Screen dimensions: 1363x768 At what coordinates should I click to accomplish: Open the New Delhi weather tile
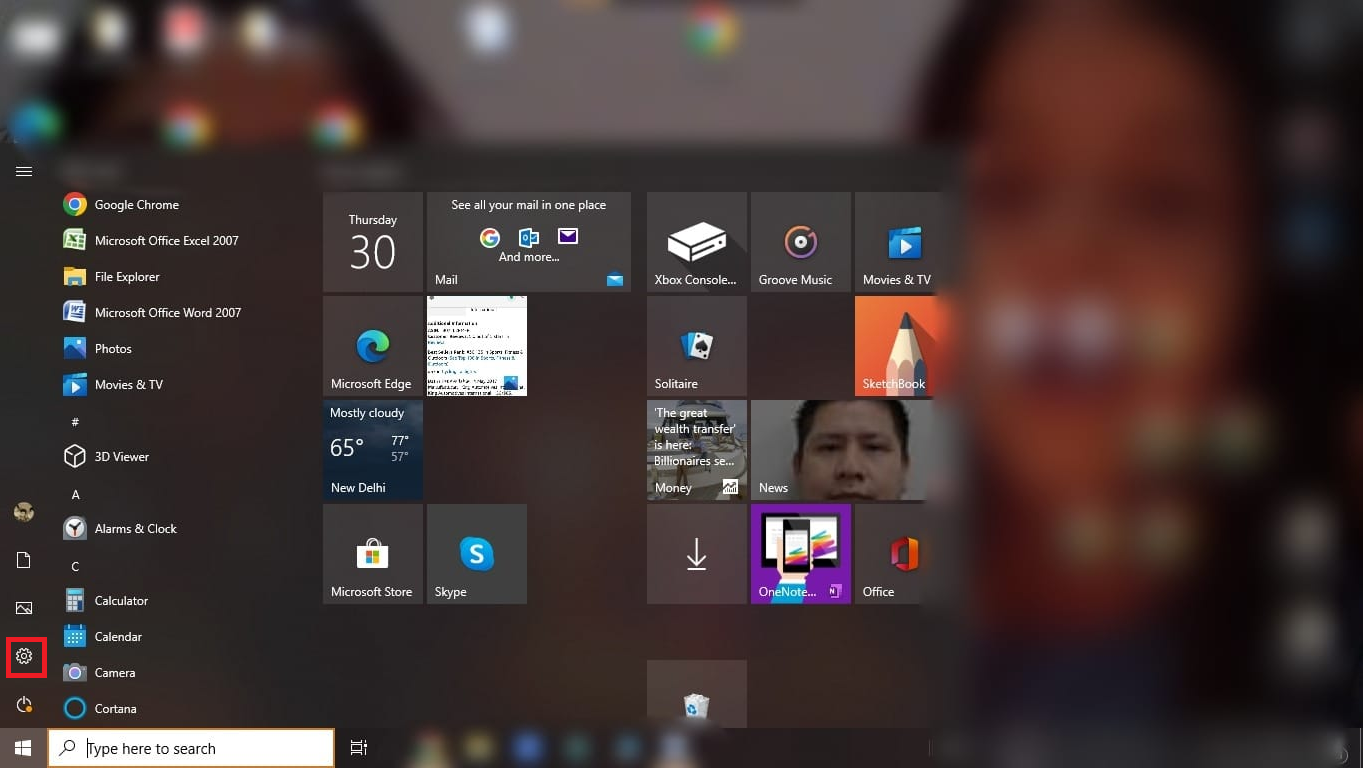coord(373,450)
